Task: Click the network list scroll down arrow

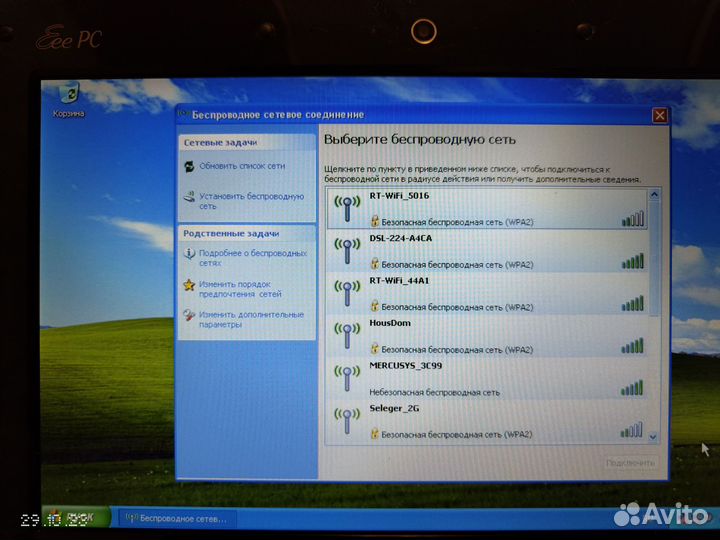Action: click(653, 437)
